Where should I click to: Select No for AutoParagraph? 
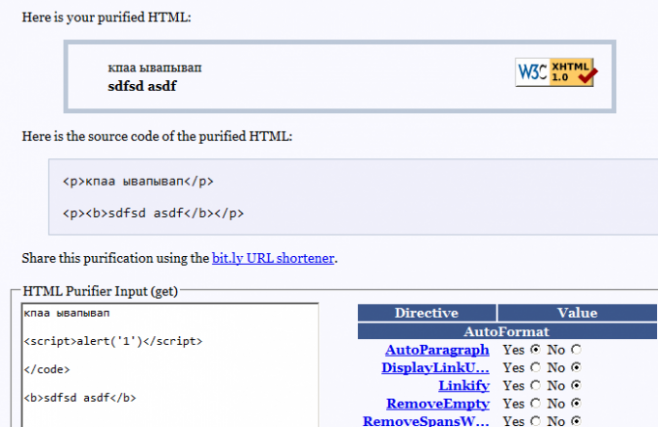click(x=576, y=349)
